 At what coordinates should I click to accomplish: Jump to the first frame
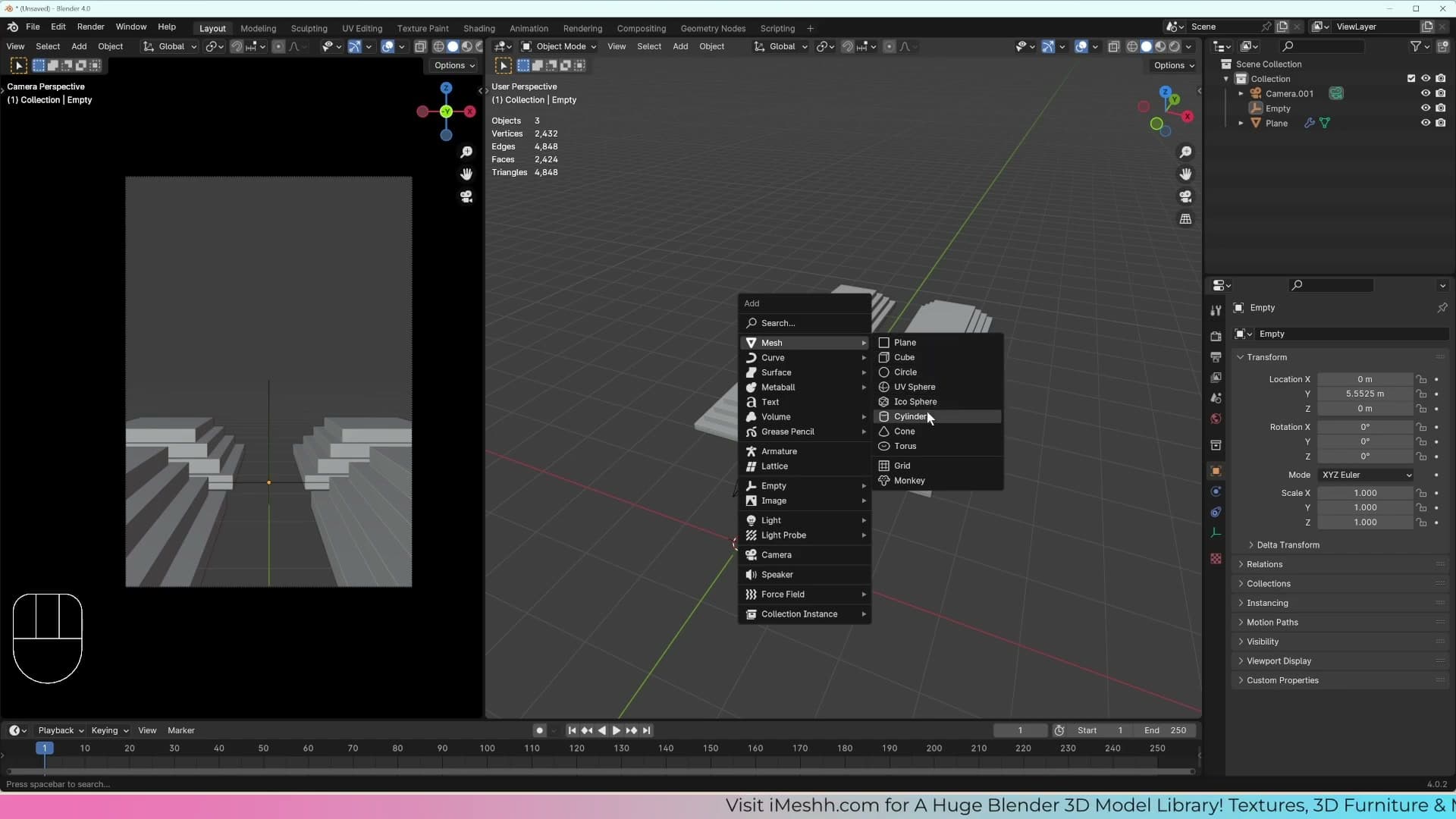pyautogui.click(x=572, y=730)
